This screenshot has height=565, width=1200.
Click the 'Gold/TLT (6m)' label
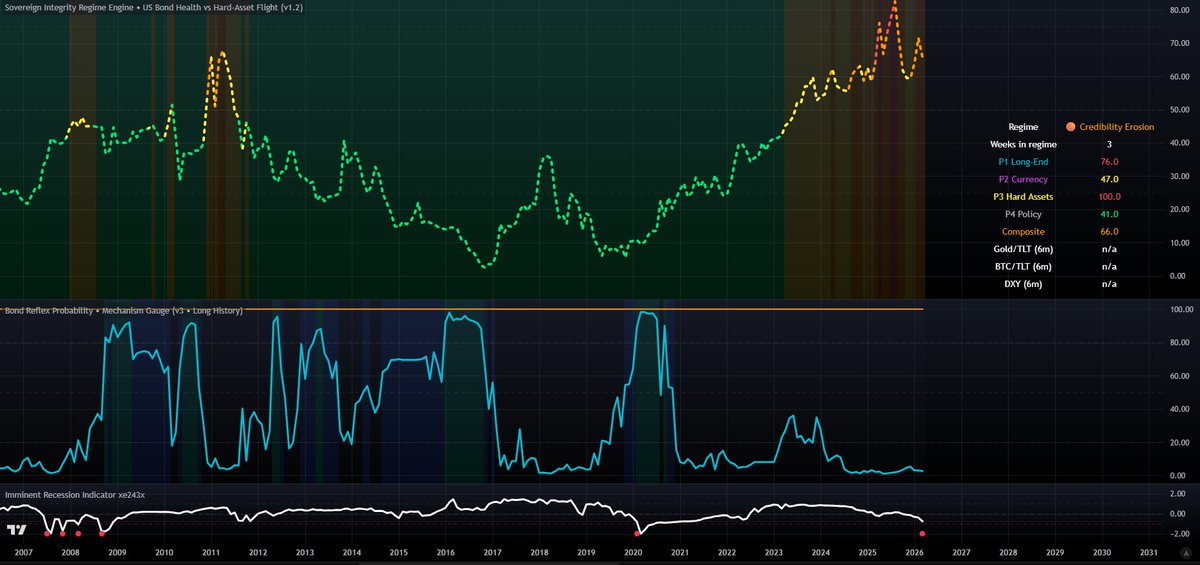(1021, 249)
